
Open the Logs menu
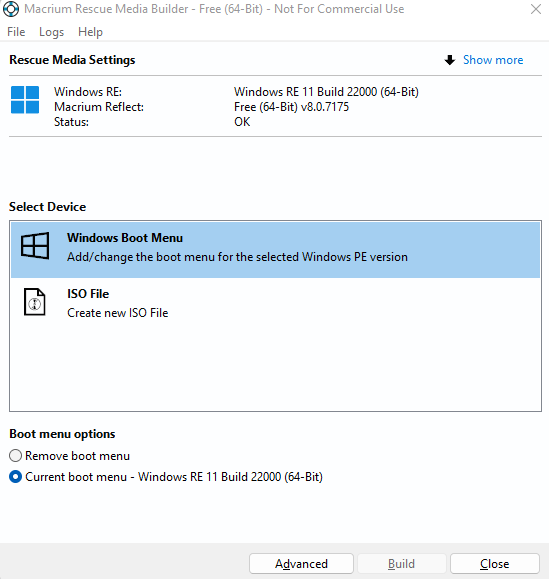51,32
